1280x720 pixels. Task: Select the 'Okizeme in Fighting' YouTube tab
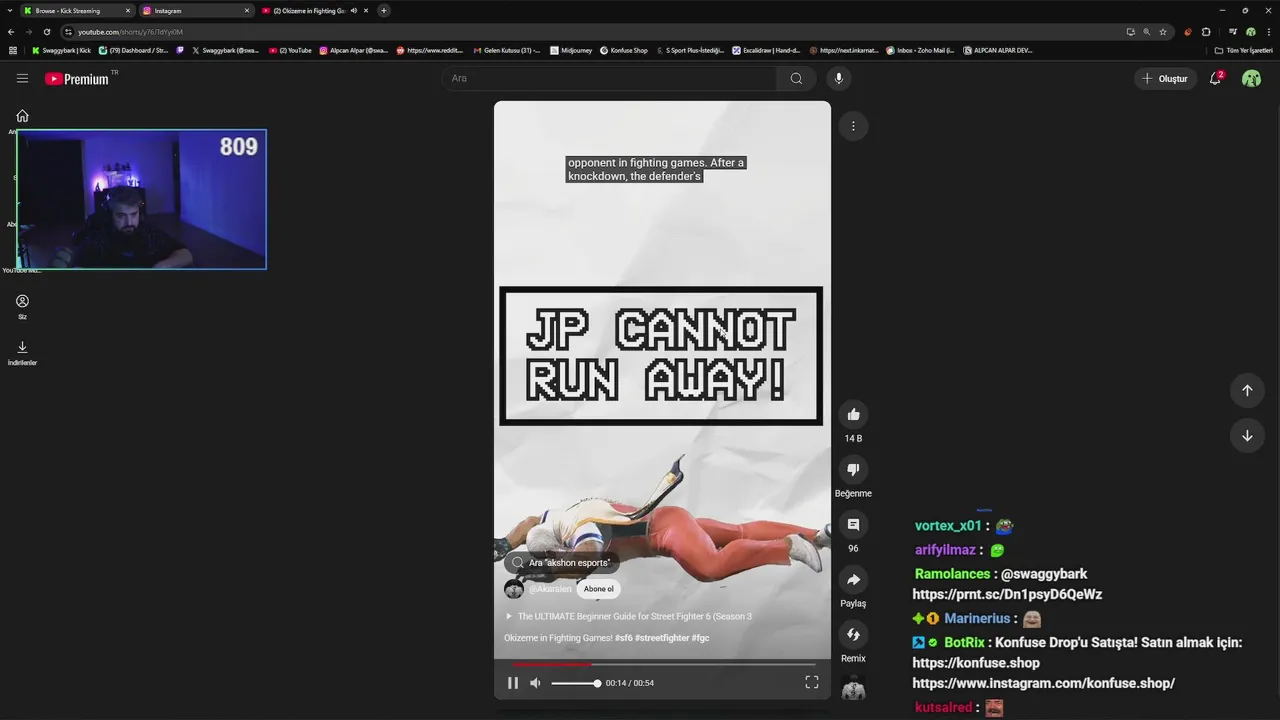tap(314, 10)
